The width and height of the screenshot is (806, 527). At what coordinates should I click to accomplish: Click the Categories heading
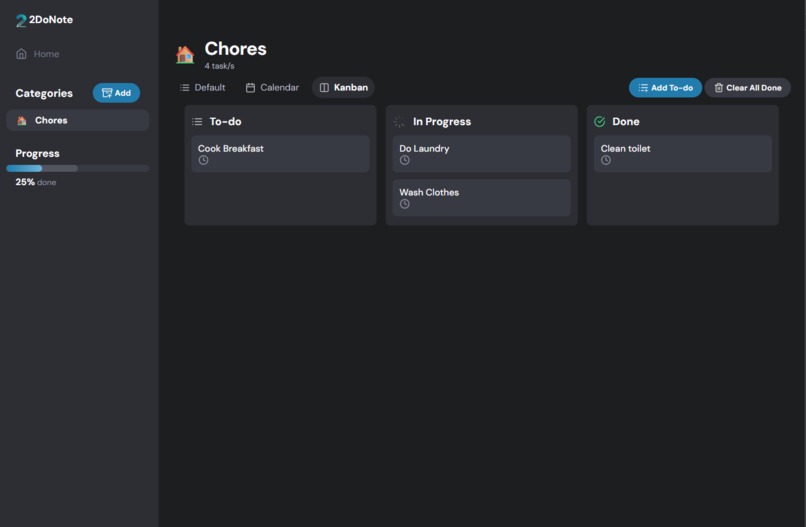tap(44, 94)
